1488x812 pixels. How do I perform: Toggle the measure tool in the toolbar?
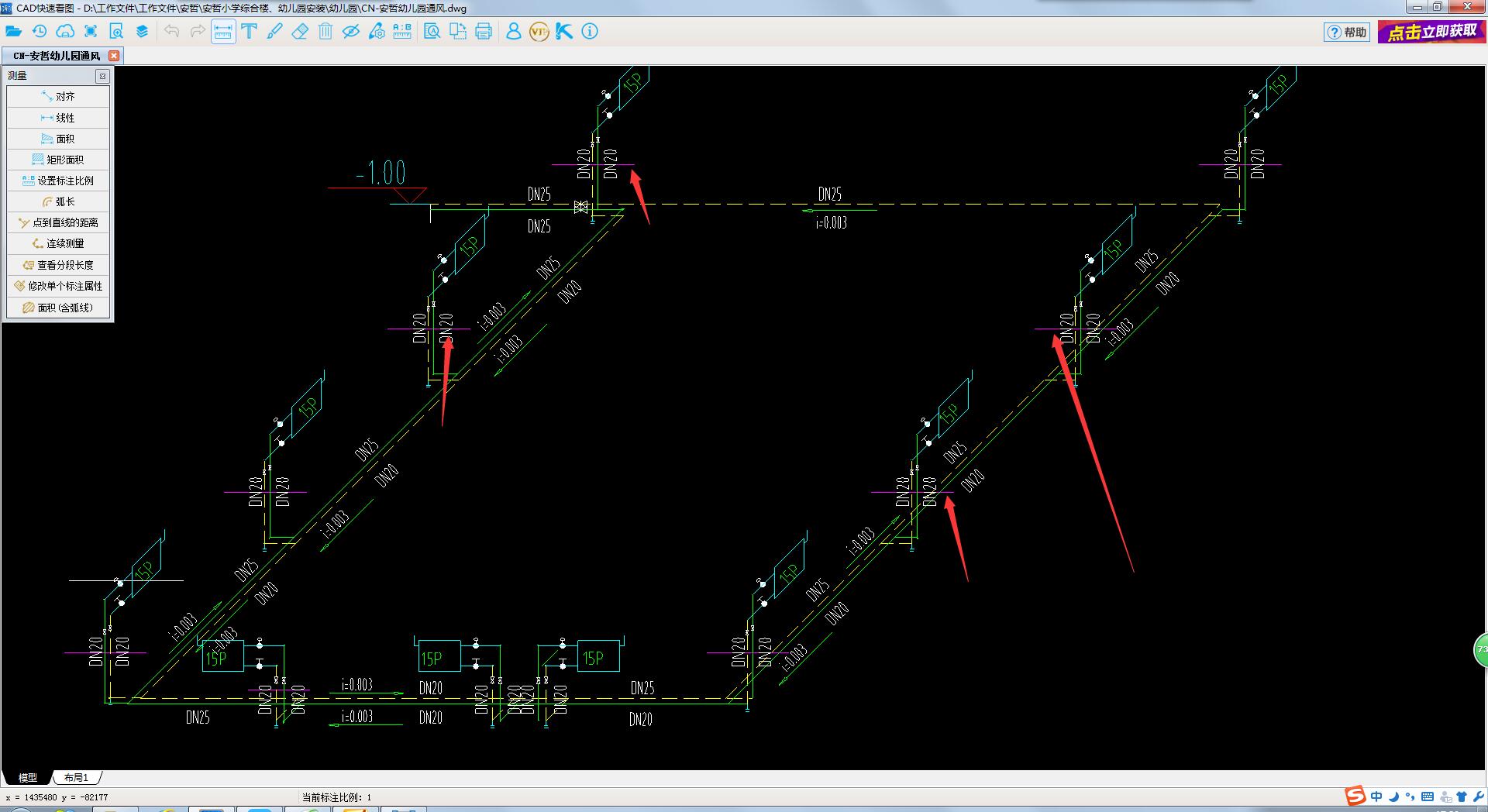pos(223,32)
